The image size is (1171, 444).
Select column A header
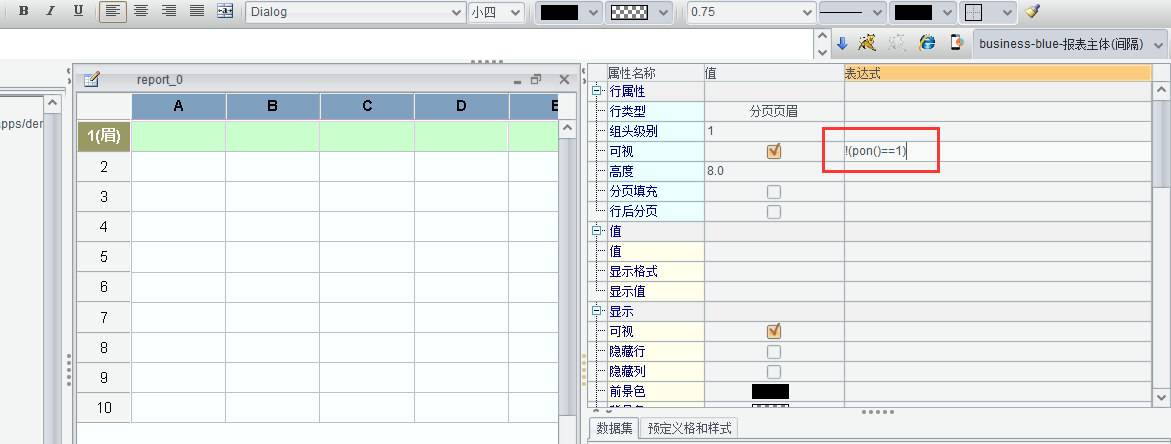[178, 106]
